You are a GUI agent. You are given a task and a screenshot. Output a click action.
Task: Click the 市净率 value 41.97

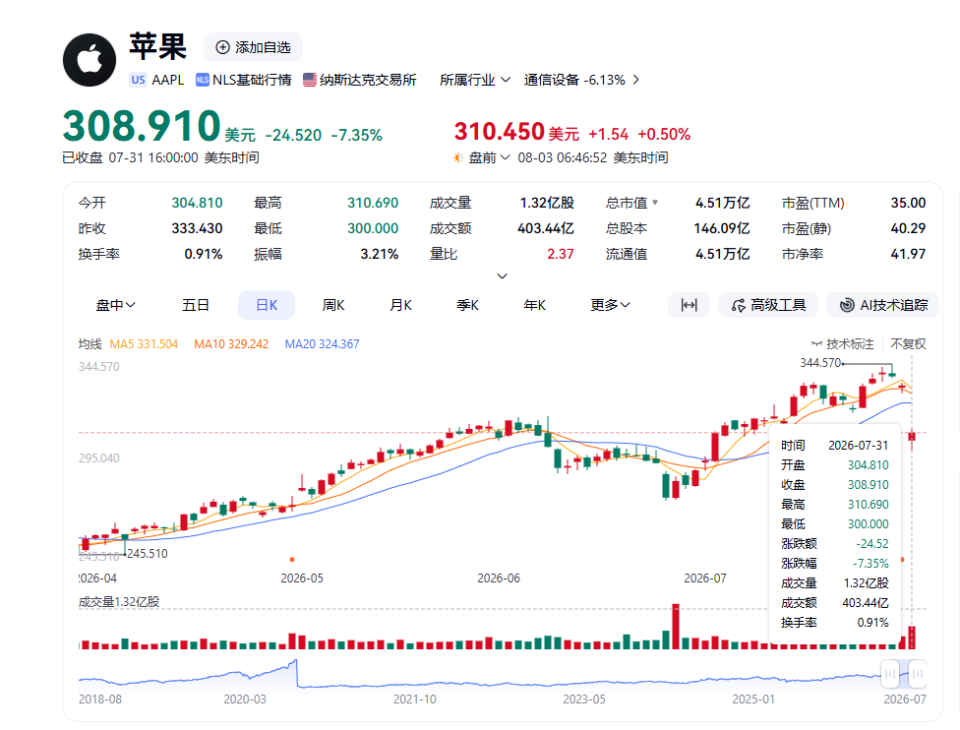pos(908,254)
